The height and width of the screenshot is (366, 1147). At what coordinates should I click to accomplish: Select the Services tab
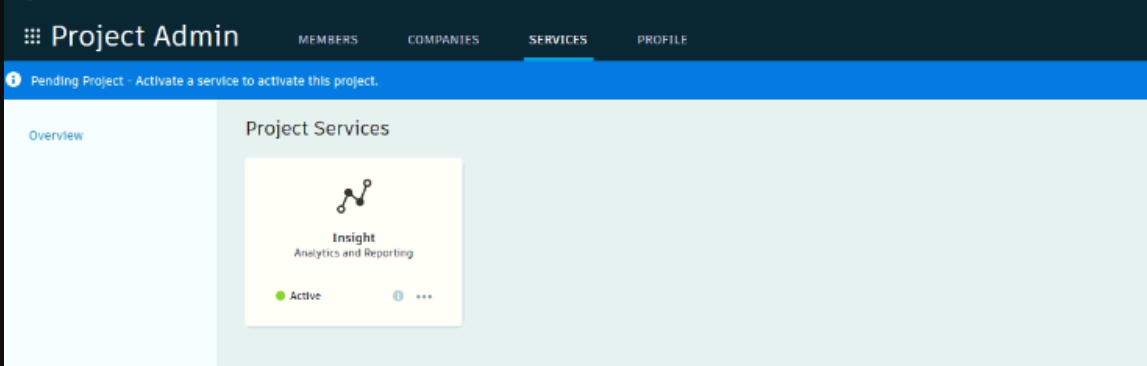[558, 40]
